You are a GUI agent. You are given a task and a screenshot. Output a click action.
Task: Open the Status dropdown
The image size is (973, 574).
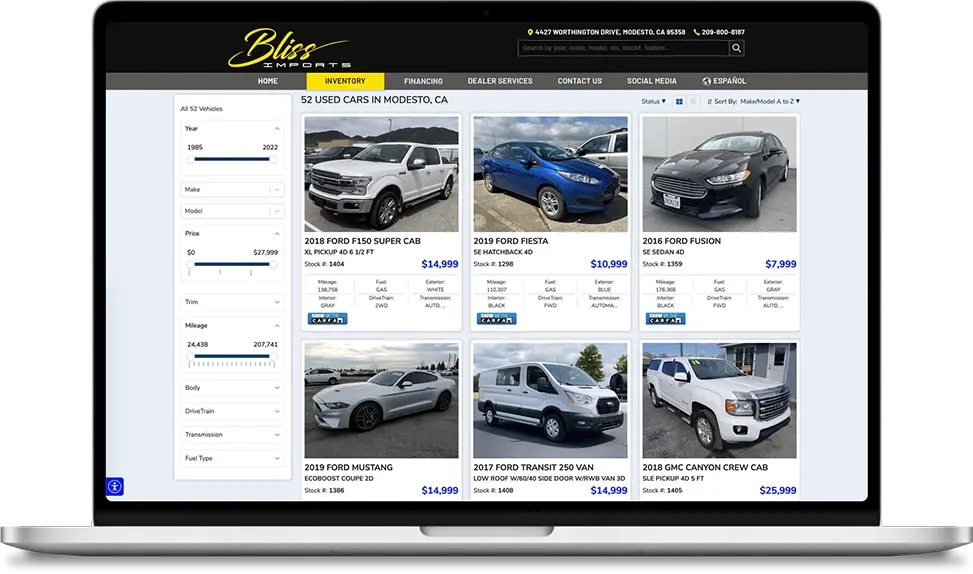coord(653,101)
